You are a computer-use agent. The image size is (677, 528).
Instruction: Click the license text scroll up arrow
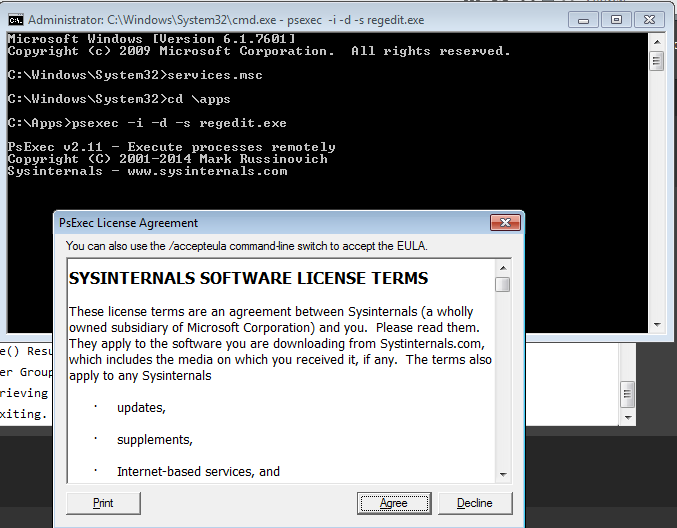click(x=503, y=267)
